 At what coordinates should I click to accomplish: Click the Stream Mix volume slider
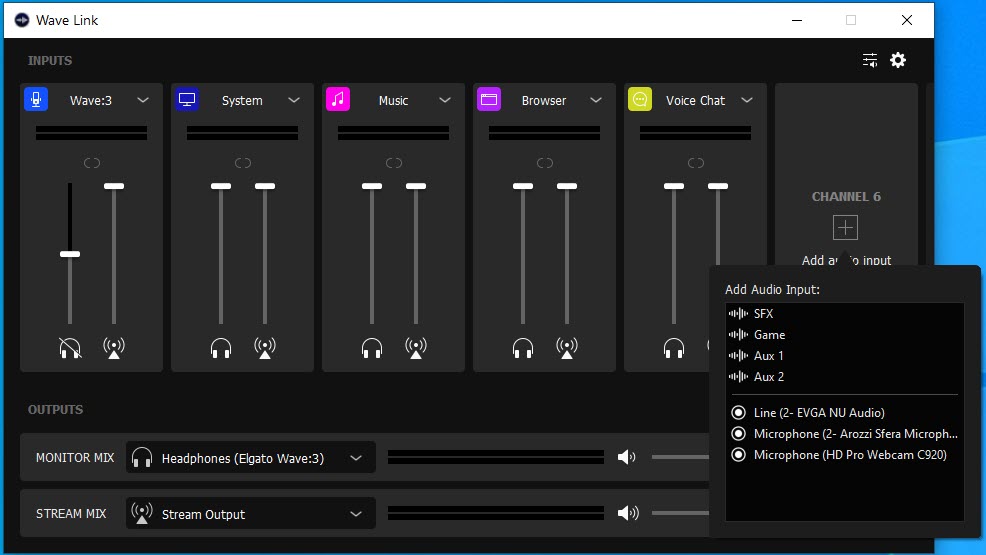coord(680,513)
